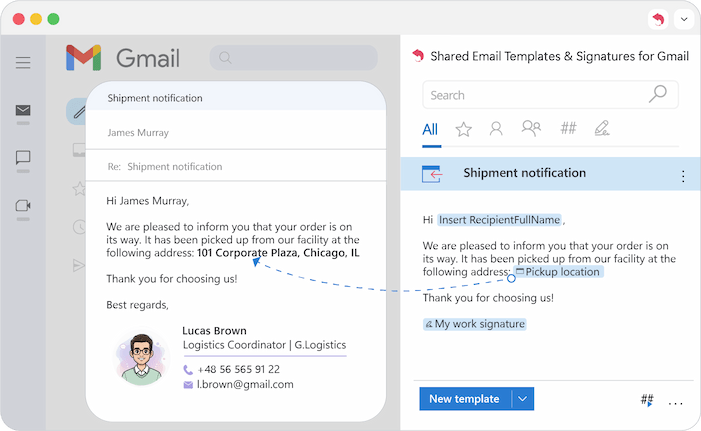Click the Insert RecipientFullName macro
This screenshot has height=431, width=701.
[x=499, y=220]
